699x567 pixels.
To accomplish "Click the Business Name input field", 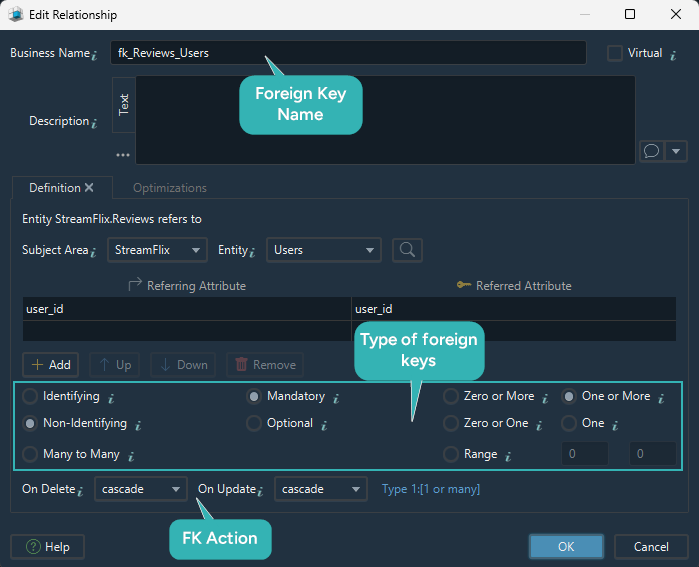I will [x=348, y=53].
